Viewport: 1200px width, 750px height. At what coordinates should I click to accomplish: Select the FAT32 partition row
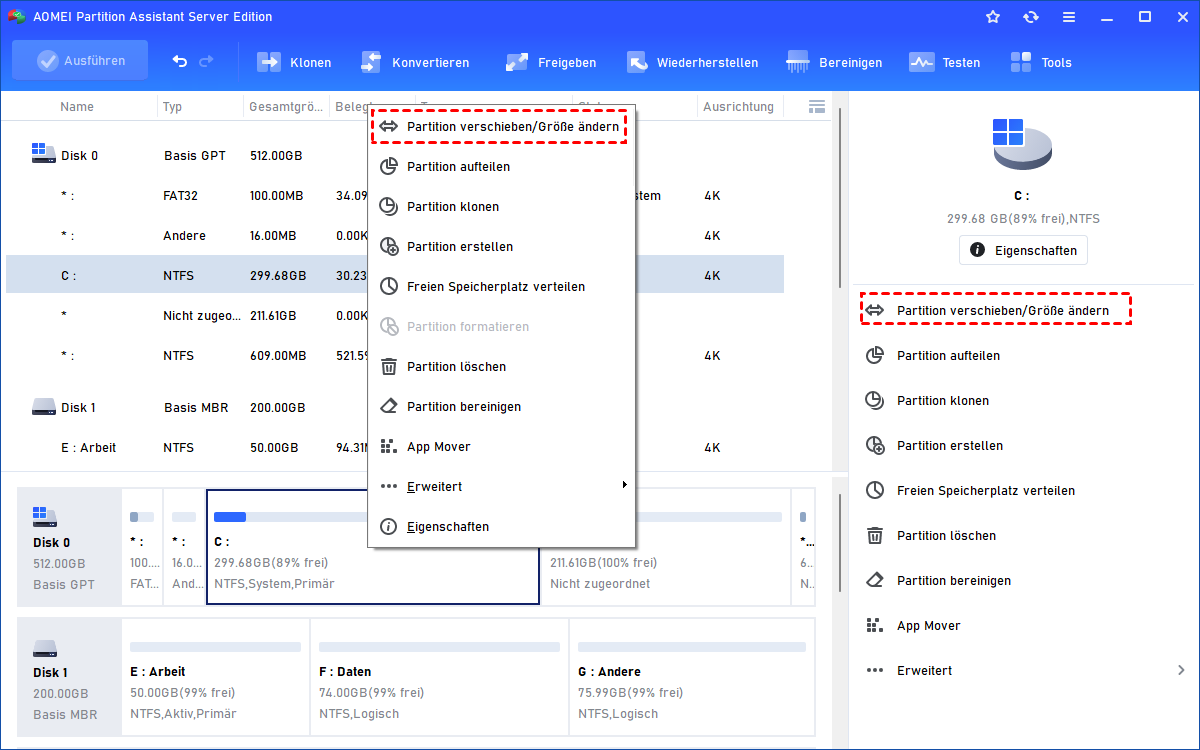(x=395, y=196)
